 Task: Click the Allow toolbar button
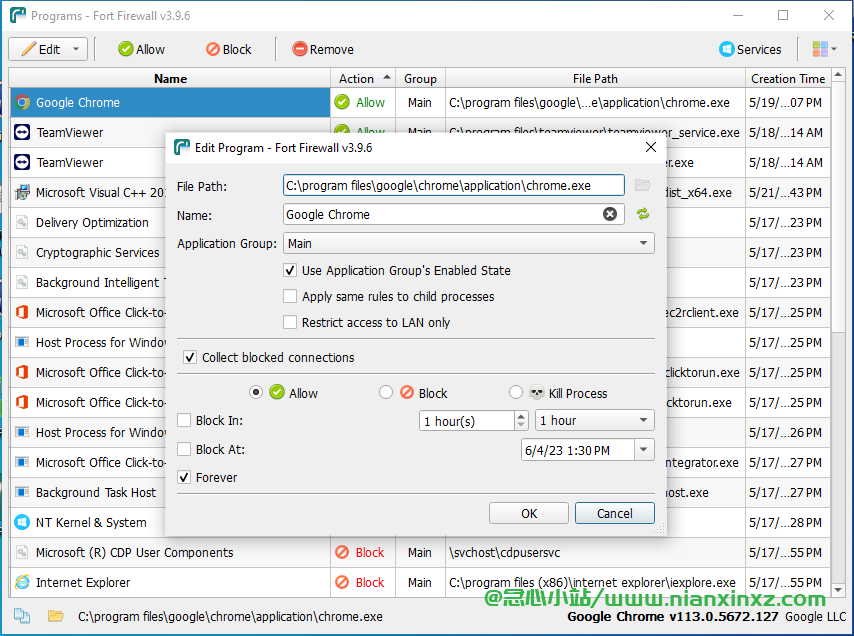(142, 50)
